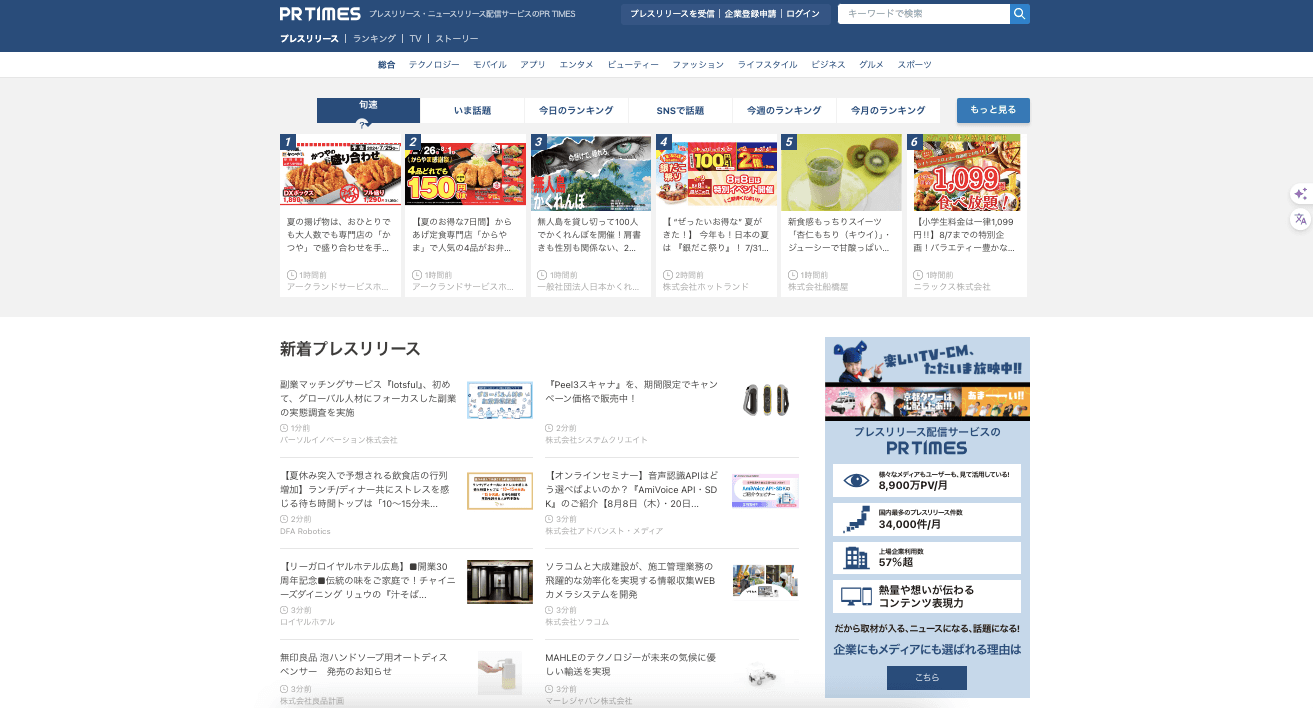Select the アプリ category
The width and height of the screenshot is (1313, 708).
point(533,65)
